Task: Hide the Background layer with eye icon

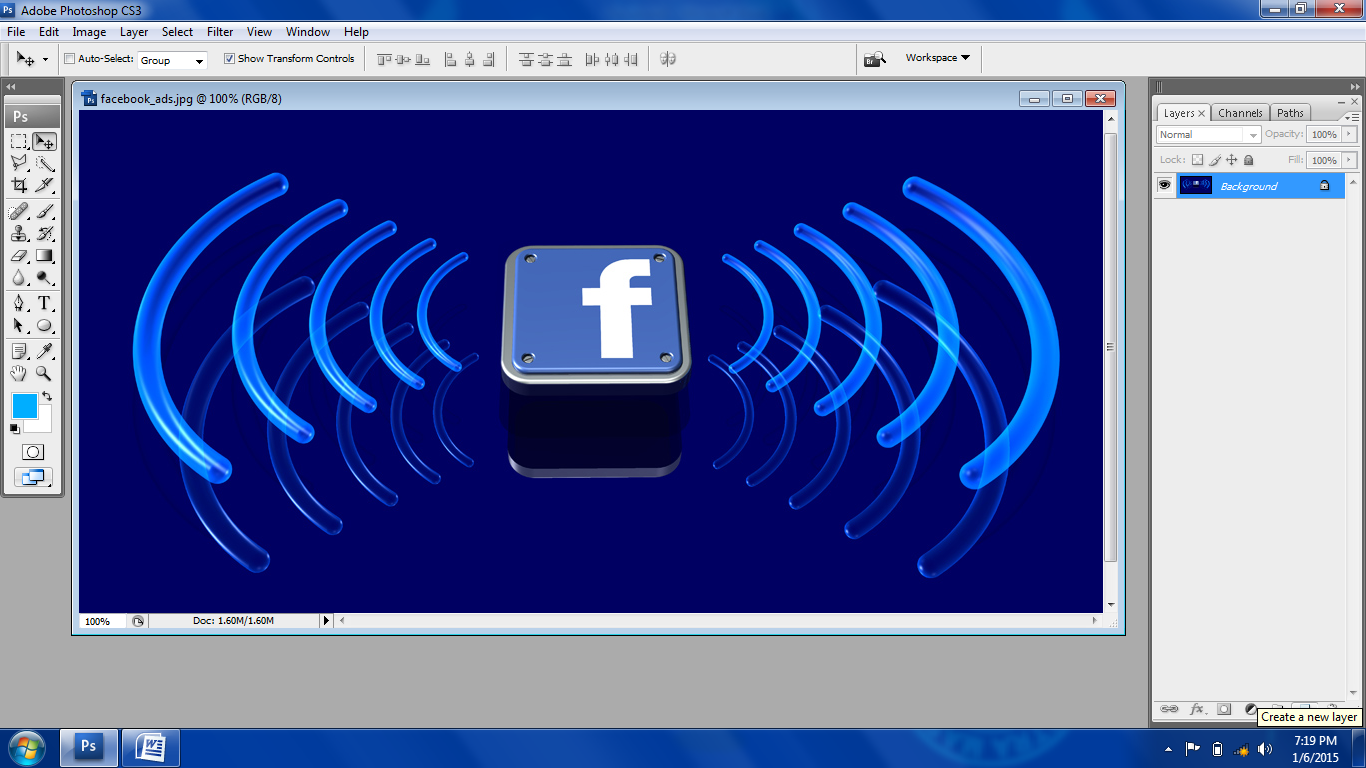Action: coord(1164,185)
